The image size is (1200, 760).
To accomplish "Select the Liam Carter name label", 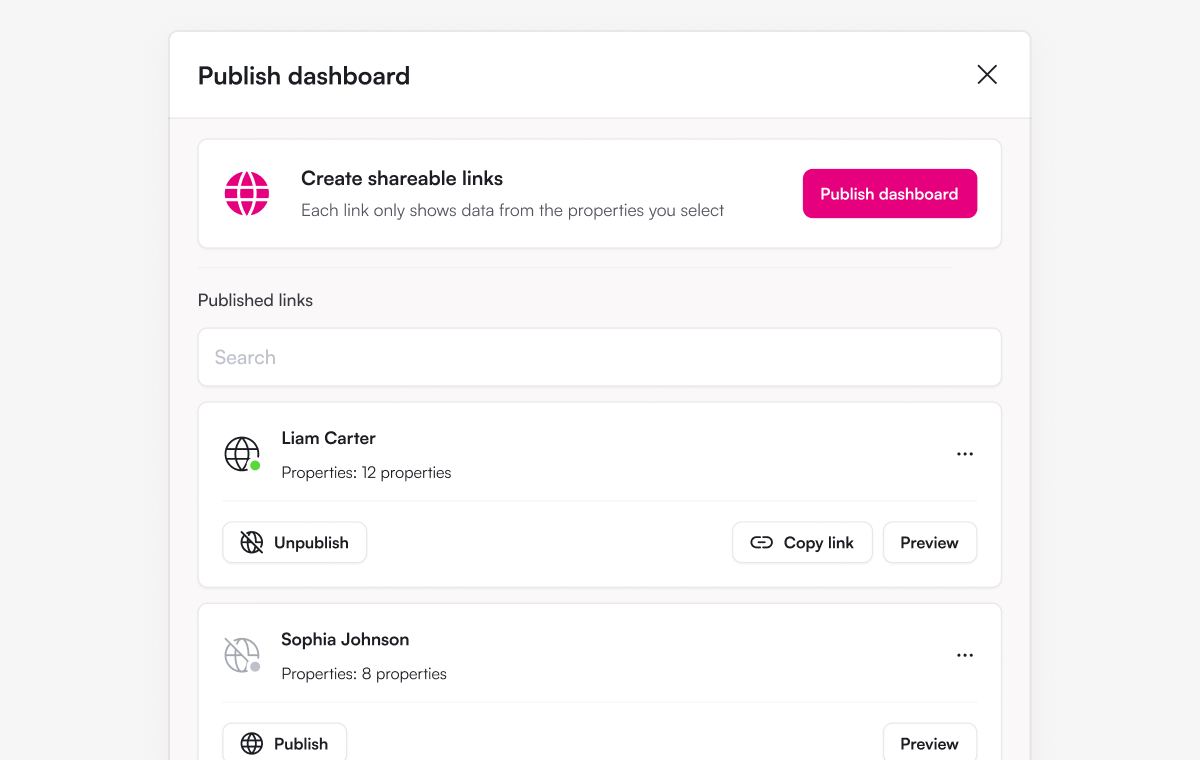I will point(329,438).
